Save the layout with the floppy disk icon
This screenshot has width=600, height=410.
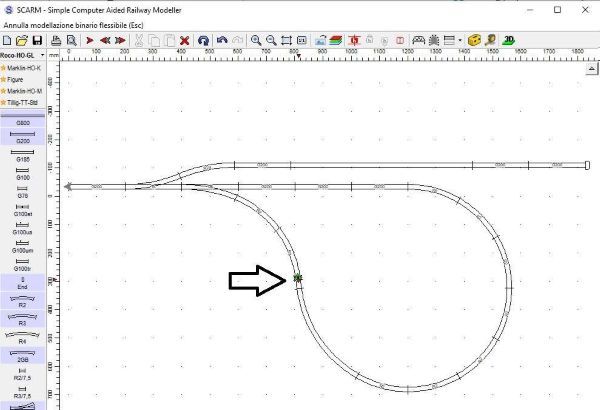pyautogui.click(x=37, y=41)
